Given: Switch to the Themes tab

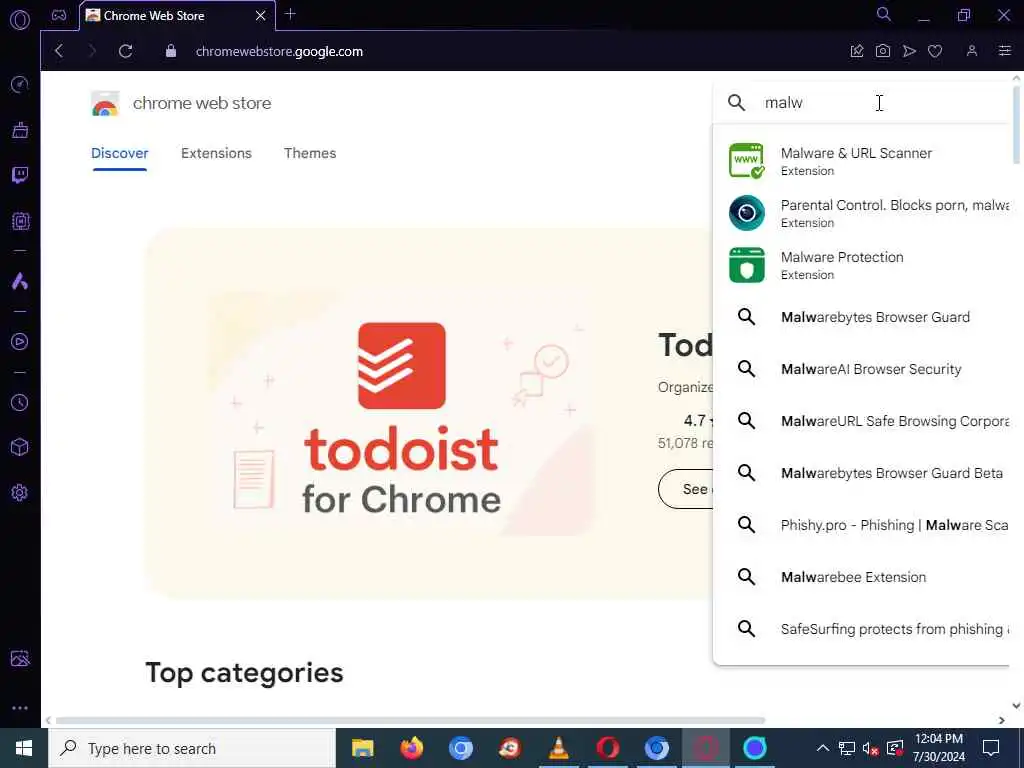Looking at the screenshot, I should coord(310,153).
